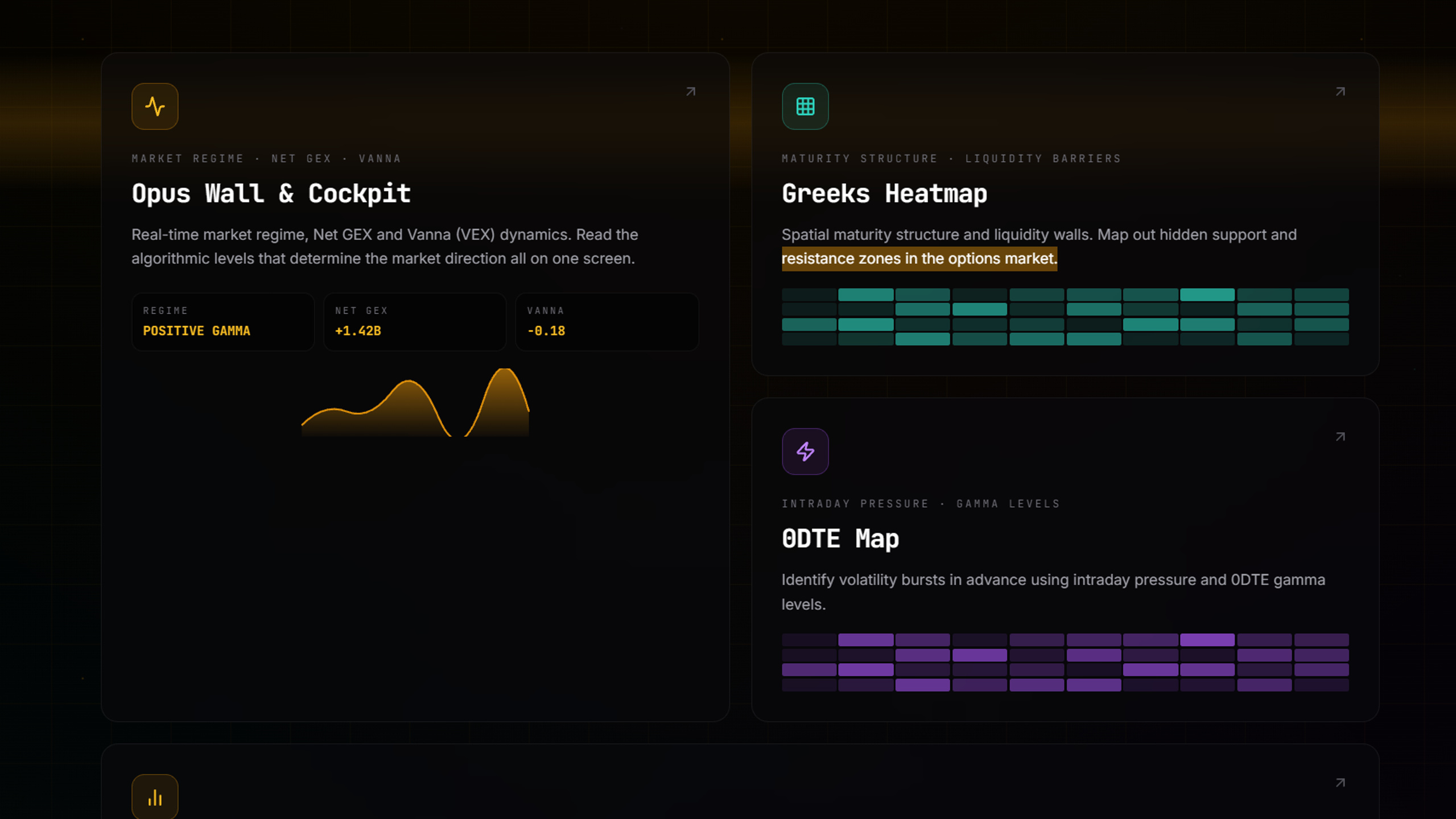Open Opus Wall & Cockpit via arrow icon
The height and width of the screenshot is (819, 1456).
click(x=690, y=92)
